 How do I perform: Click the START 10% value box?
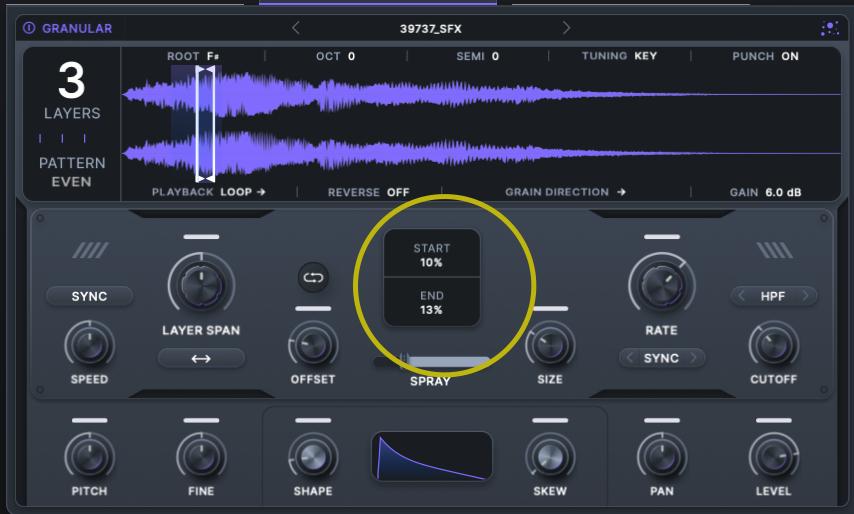coord(431,255)
